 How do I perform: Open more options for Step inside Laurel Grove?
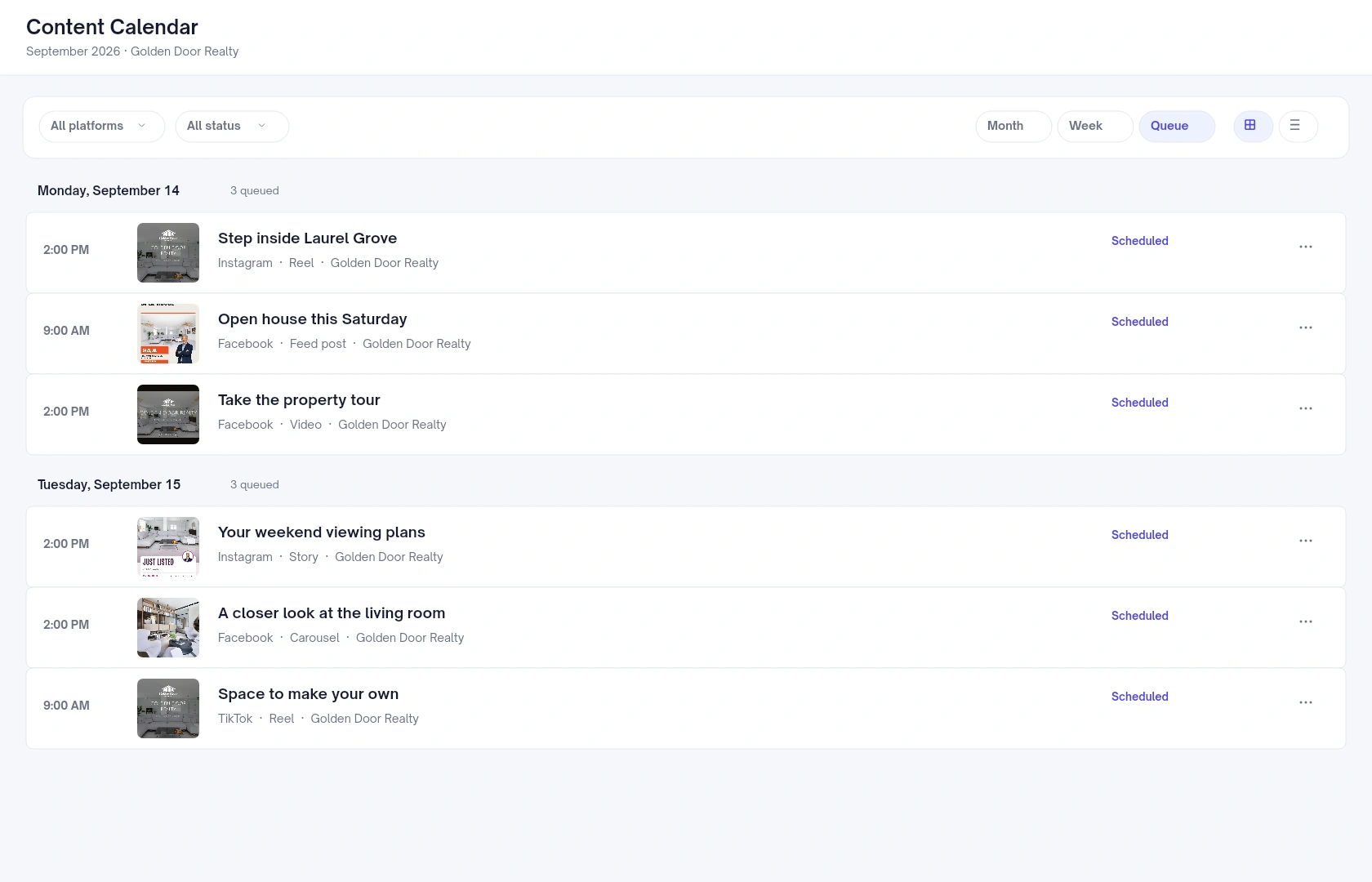pos(1305,247)
